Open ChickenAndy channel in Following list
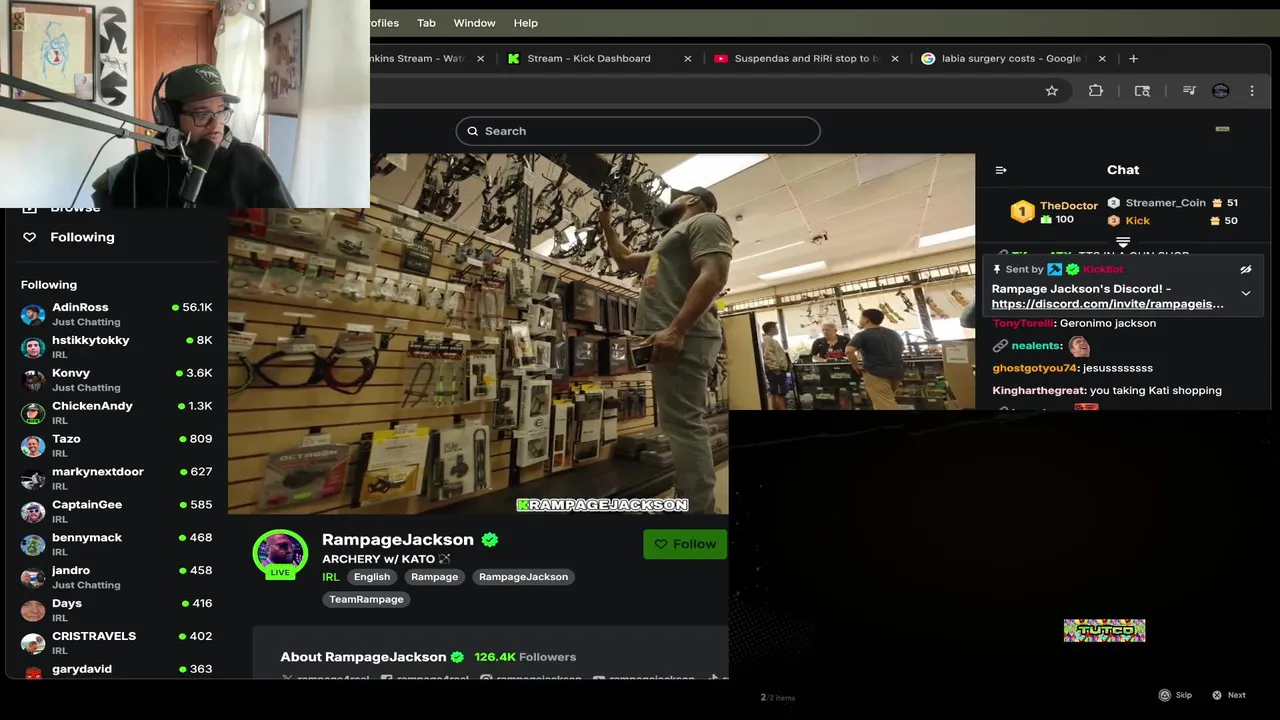Screen dimensions: 1280x720 click(116, 413)
